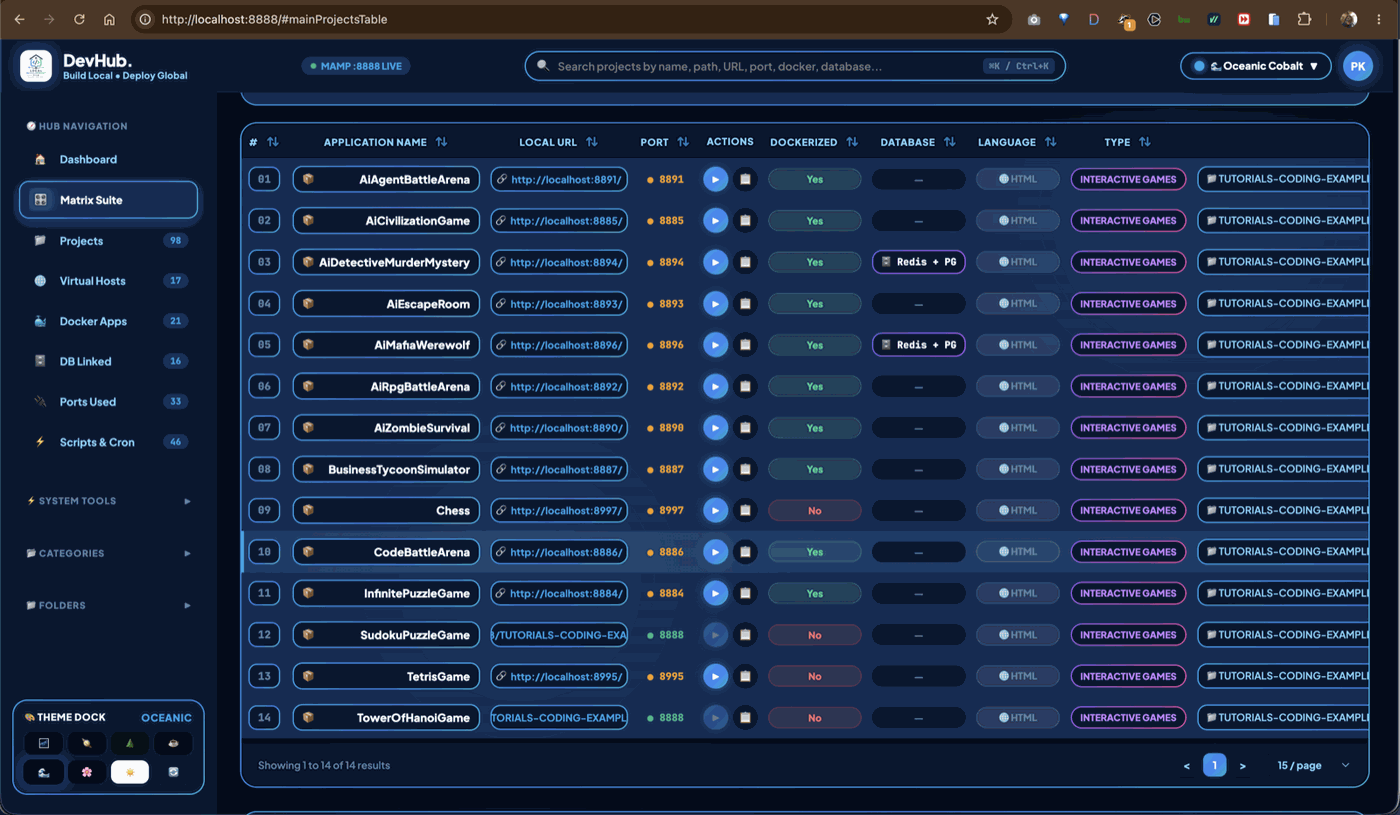
Task: Click the clipboard icon for SudokuPuzzleGame
Action: (745, 635)
